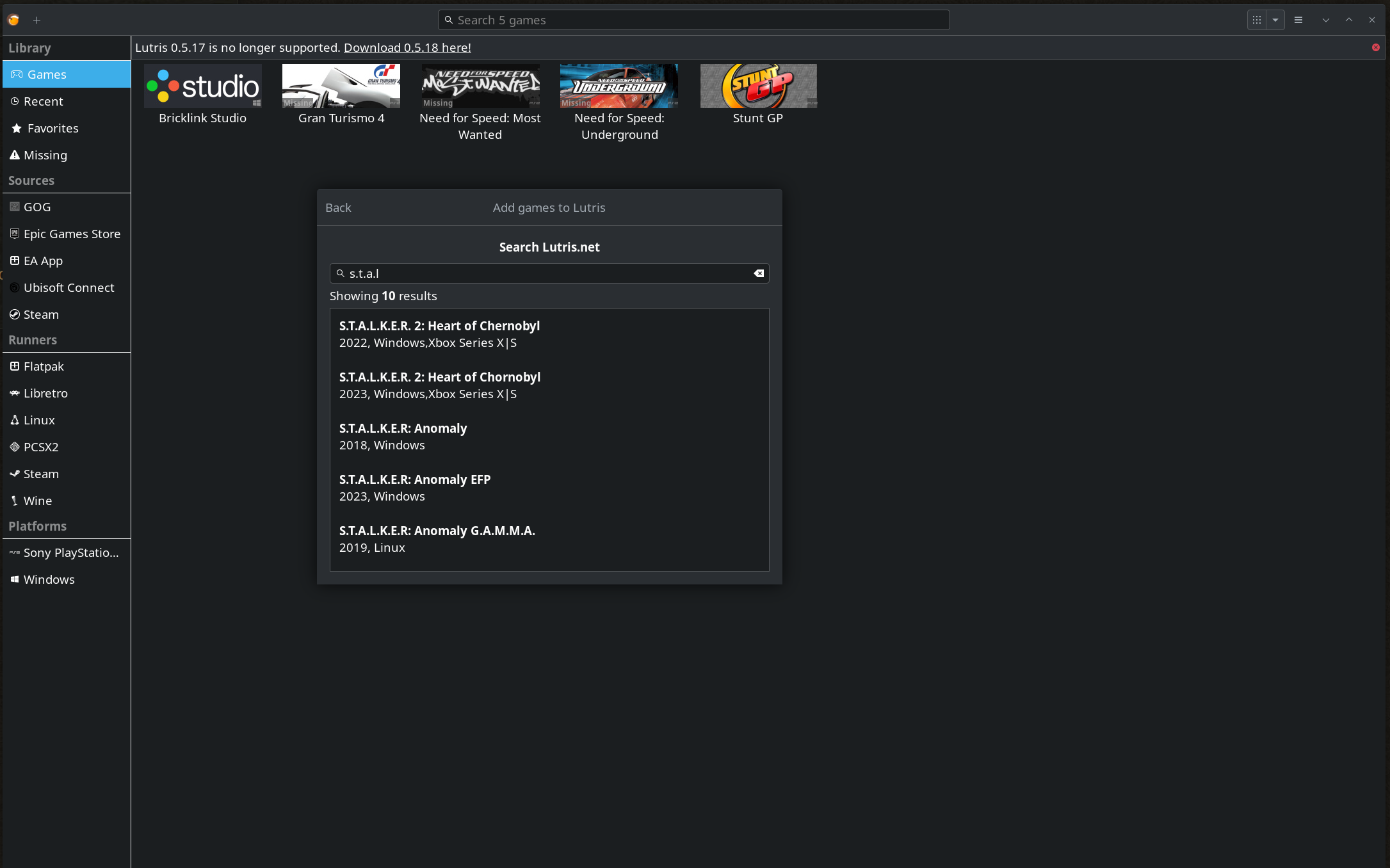
Task: Select the Wine runner
Action: coord(67,501)
